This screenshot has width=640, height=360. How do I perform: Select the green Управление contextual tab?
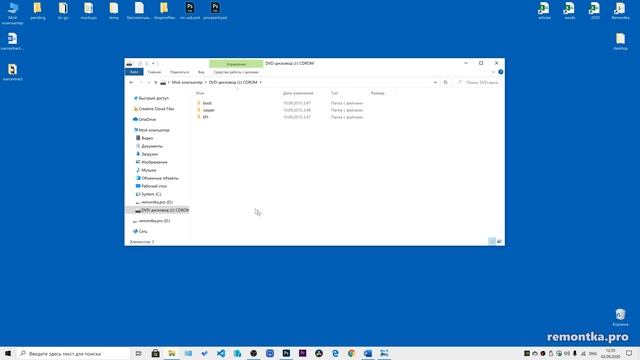[236, 64]
